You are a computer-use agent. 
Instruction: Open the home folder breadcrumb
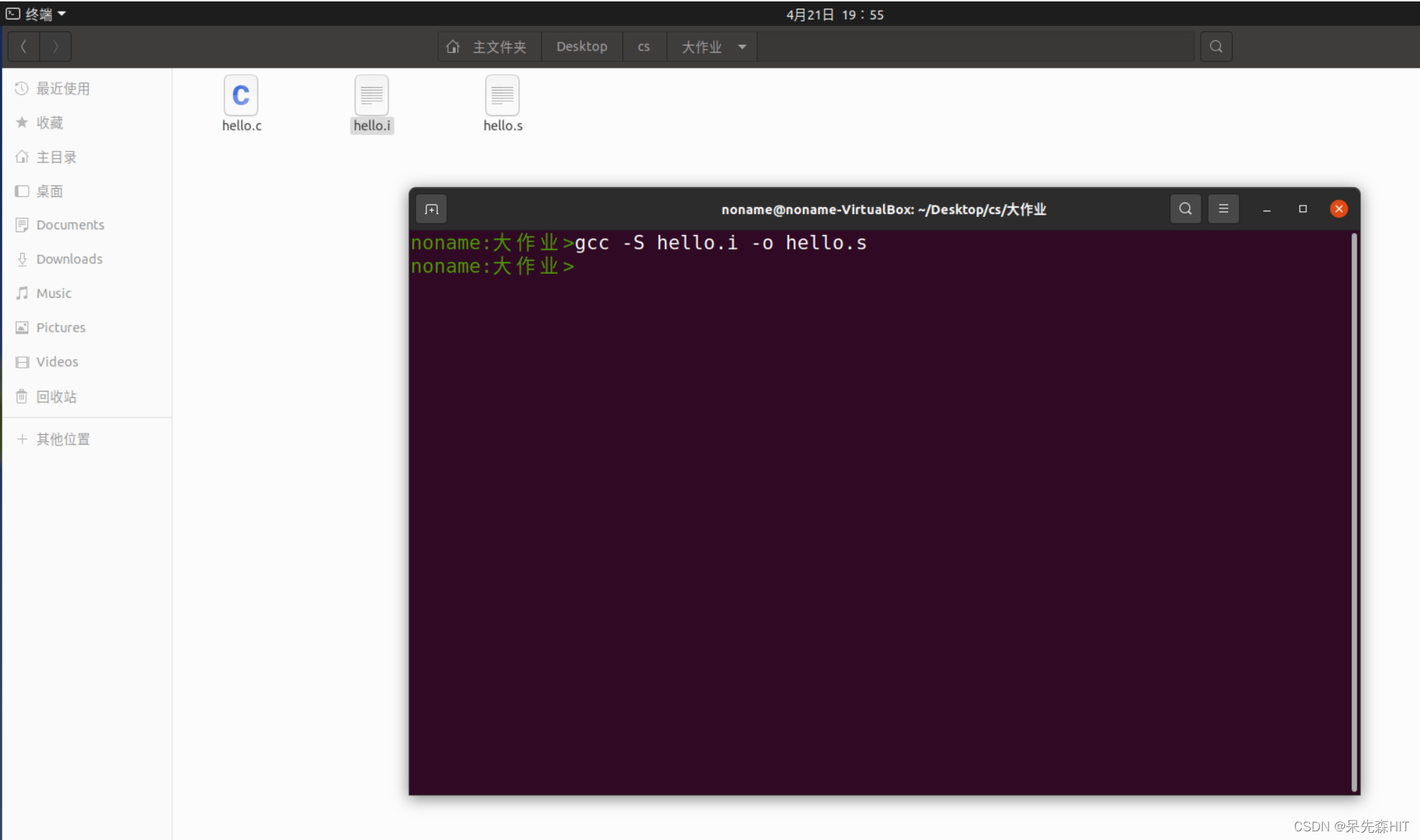[x=489, y=47]
